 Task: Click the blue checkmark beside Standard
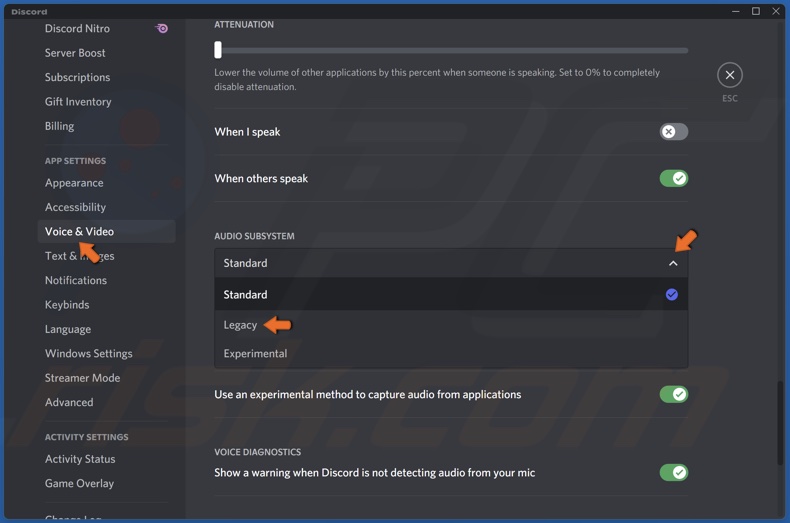tap(671, 294)
